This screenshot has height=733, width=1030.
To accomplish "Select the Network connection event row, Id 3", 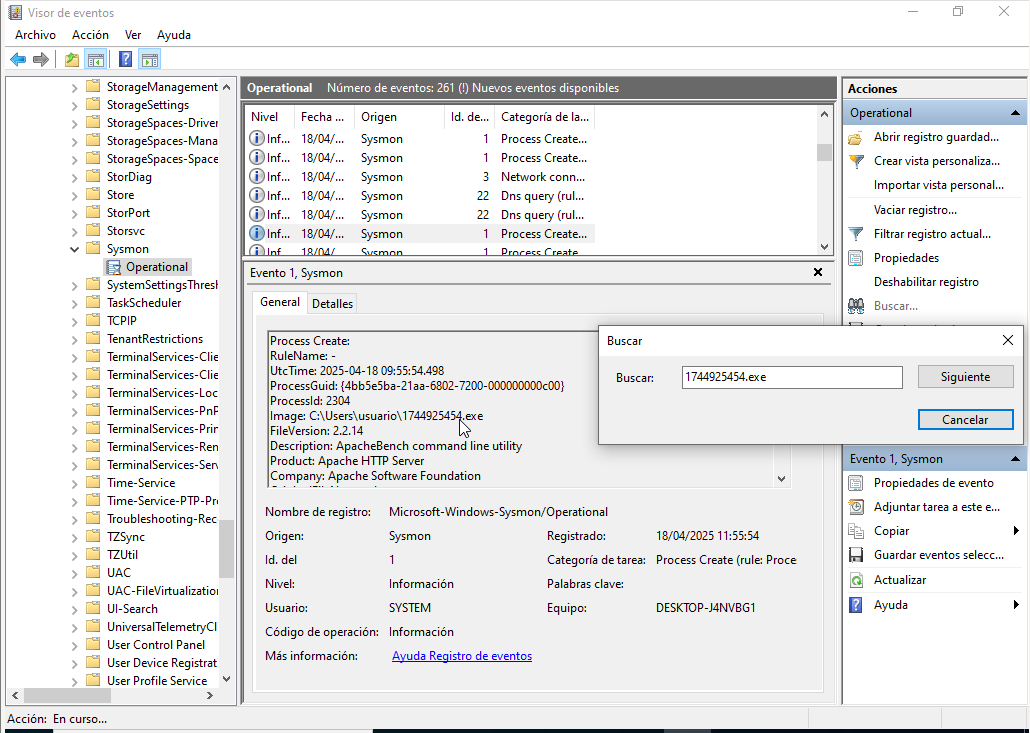I will pyautogui.click(x=419, y=177).
